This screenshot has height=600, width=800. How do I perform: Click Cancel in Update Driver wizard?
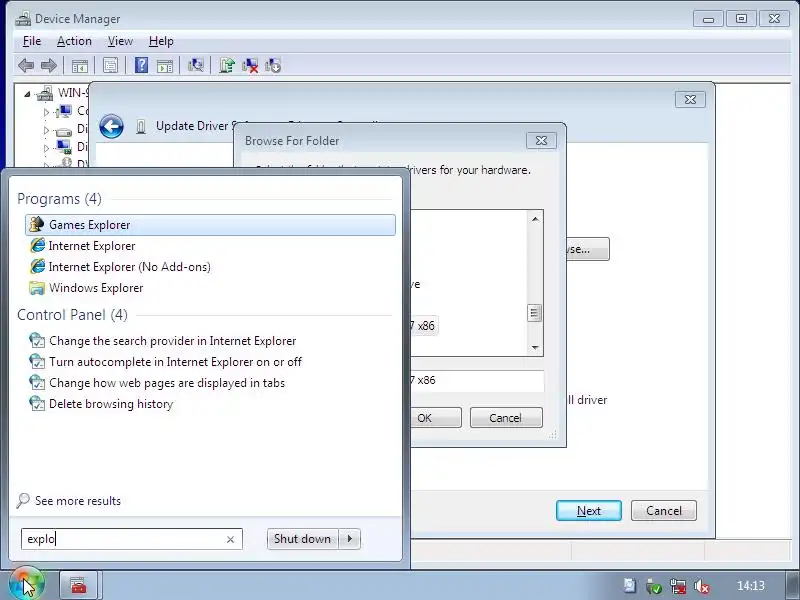tap(663, 511)
